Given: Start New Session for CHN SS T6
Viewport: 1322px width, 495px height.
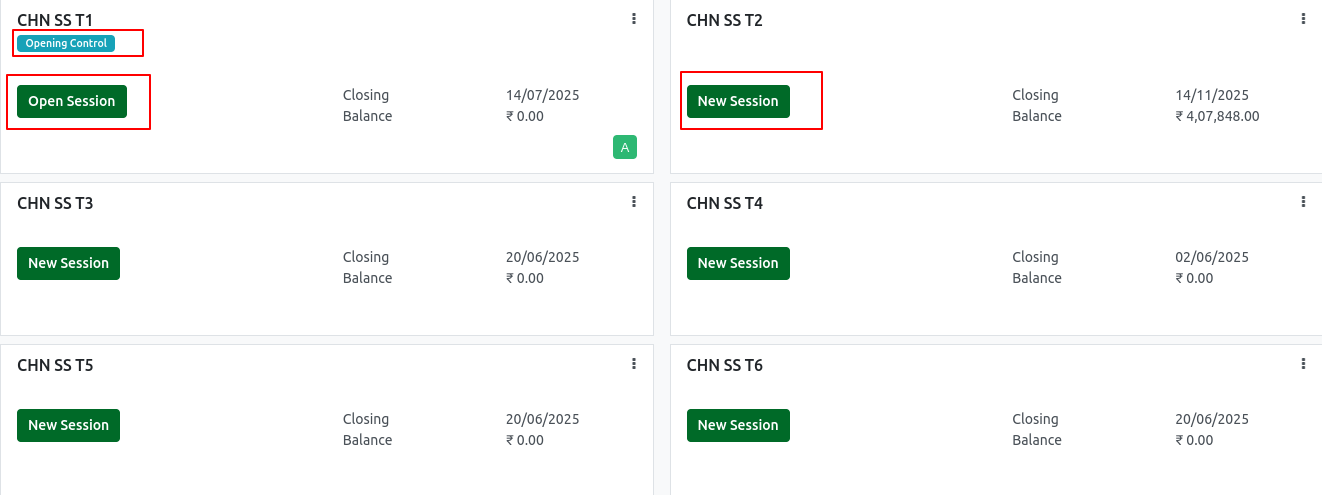Looking at the screenshot, I should coord(738,425).
